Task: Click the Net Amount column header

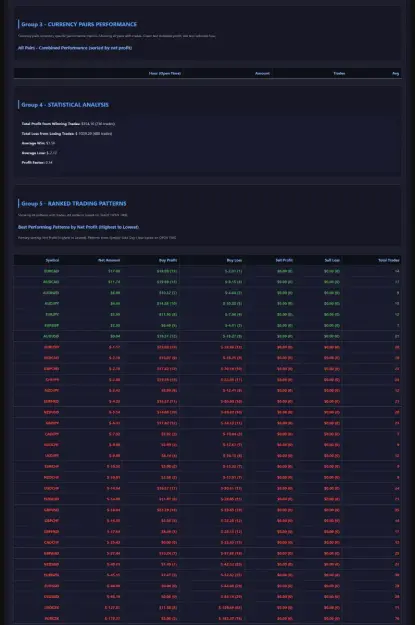Action: pyautogui.click(x=109, y=260)
